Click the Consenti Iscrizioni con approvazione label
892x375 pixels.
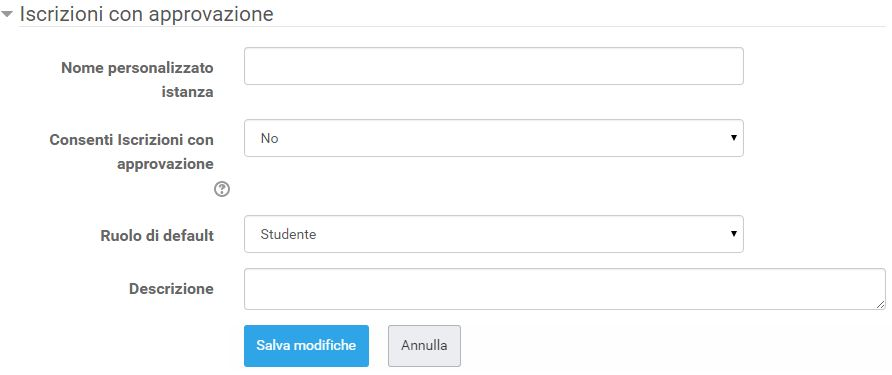(x=131, y=152)
